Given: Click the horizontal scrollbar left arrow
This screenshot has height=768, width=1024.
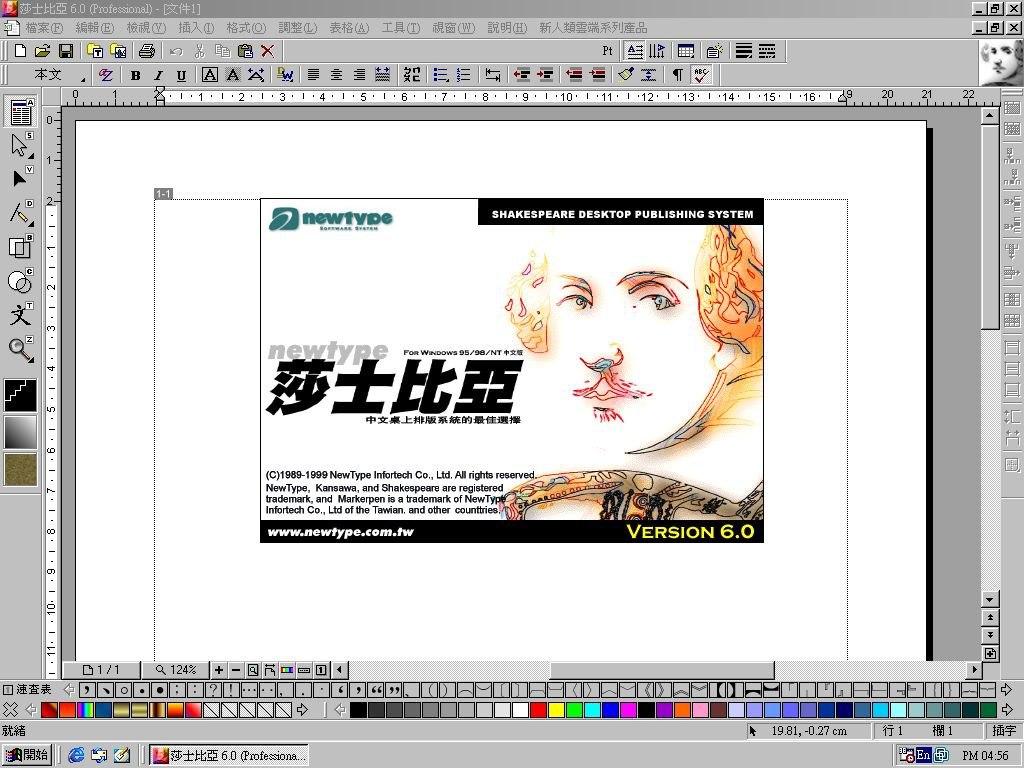Looking at the screenshot, I should click(x=340, y=669).
